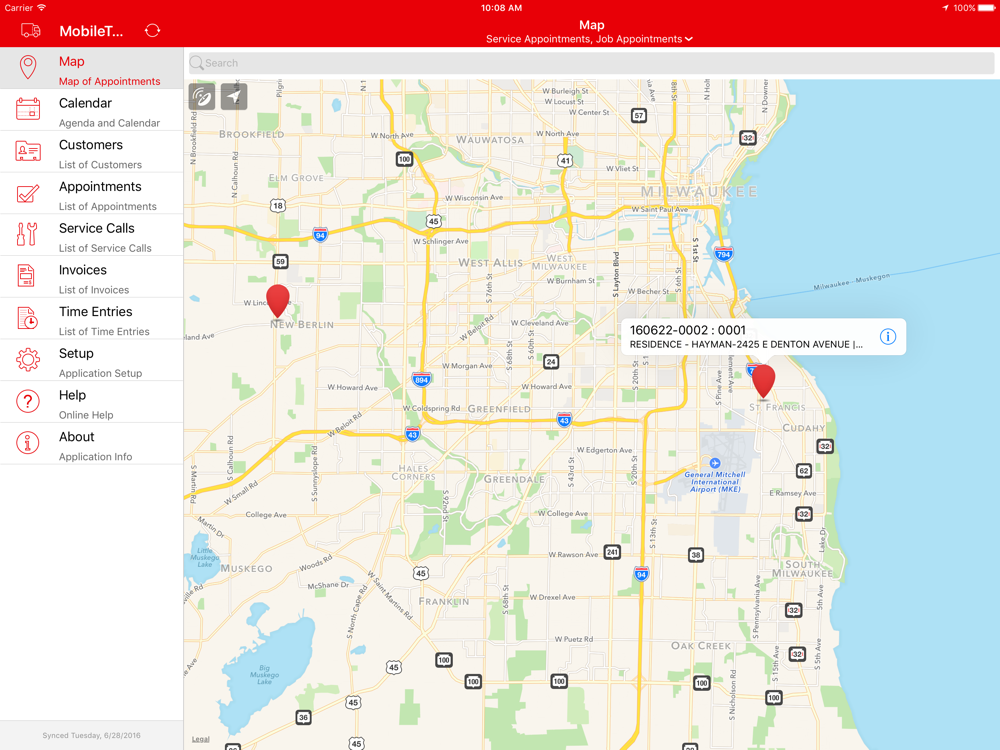Tap the sync refresh icon in header

click(x=152, y=31)
